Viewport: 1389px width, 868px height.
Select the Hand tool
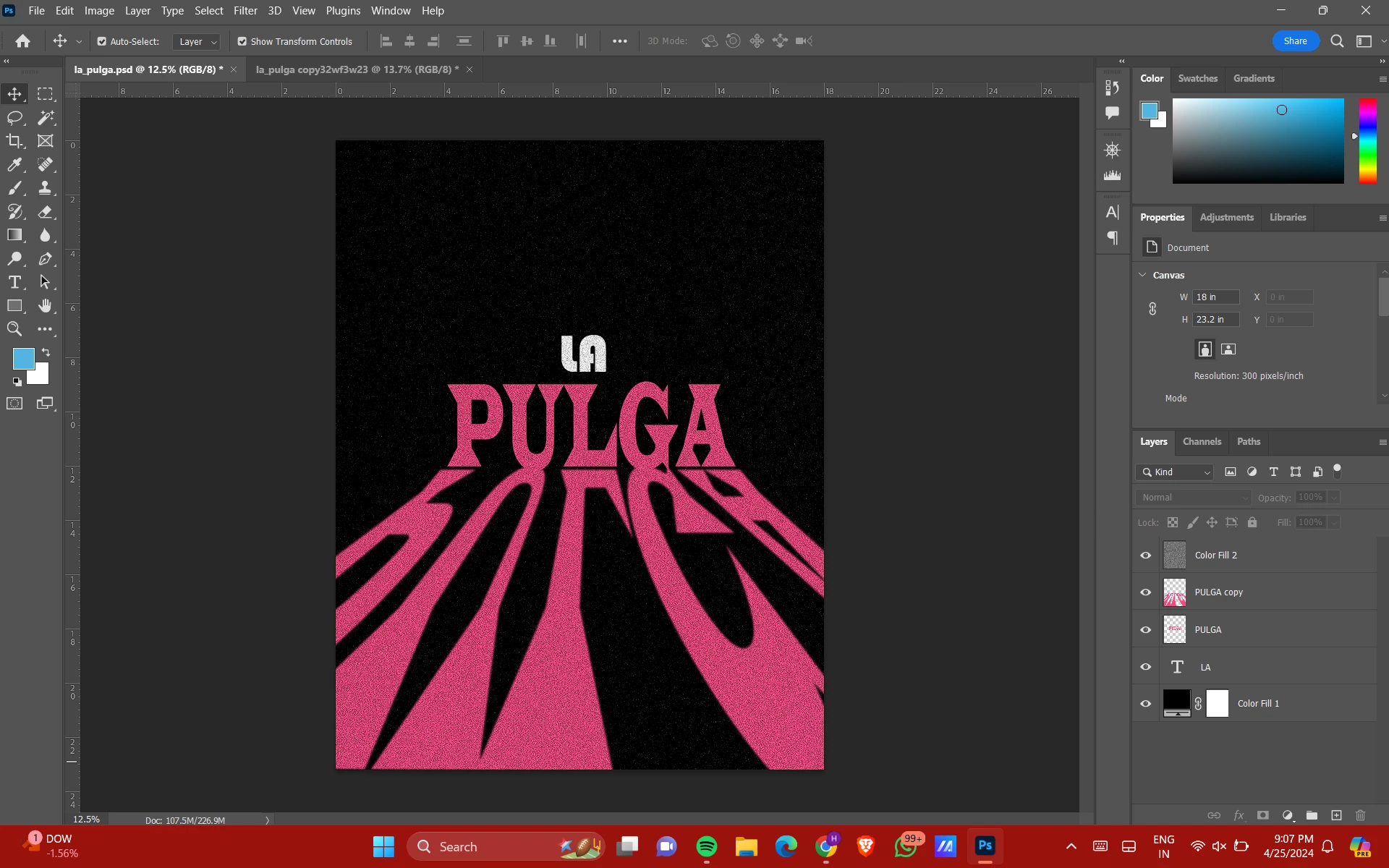pyautogui.click(x=46, y=306)
